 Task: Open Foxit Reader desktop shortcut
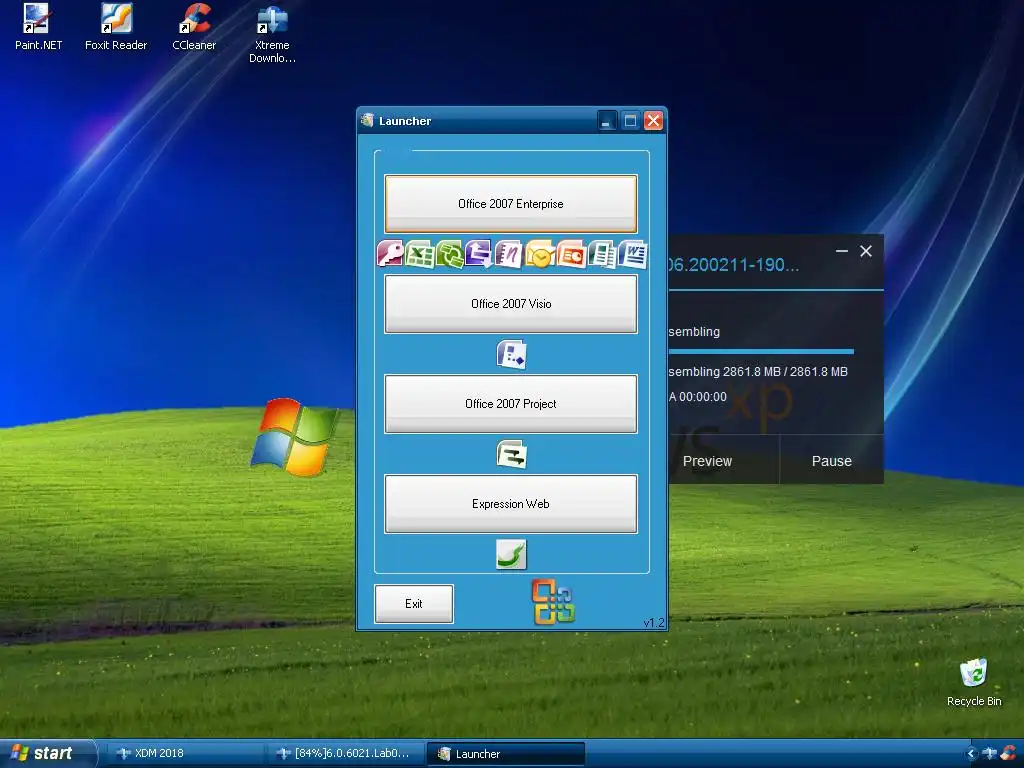coord(116,27)
